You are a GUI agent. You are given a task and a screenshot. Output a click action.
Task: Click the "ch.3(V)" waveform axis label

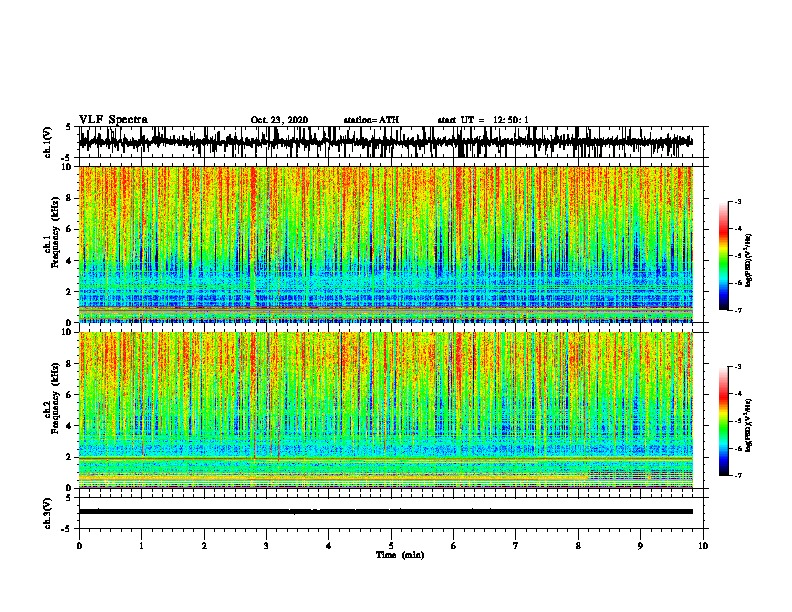click(47, 514)
